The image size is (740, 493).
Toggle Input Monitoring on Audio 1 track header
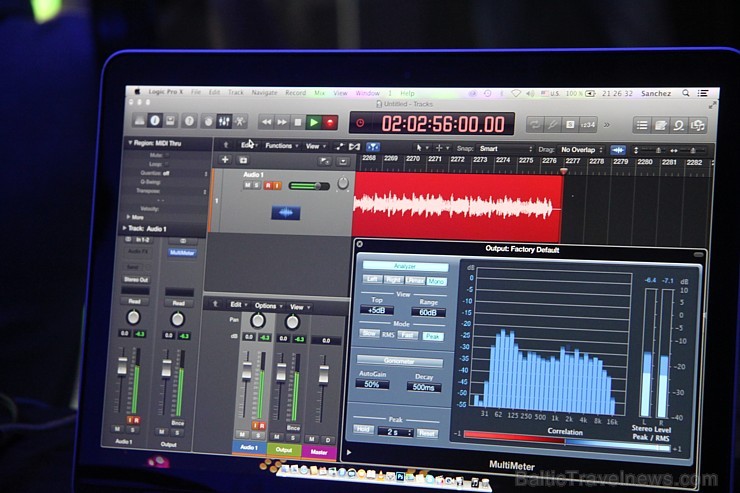(277, 186)
